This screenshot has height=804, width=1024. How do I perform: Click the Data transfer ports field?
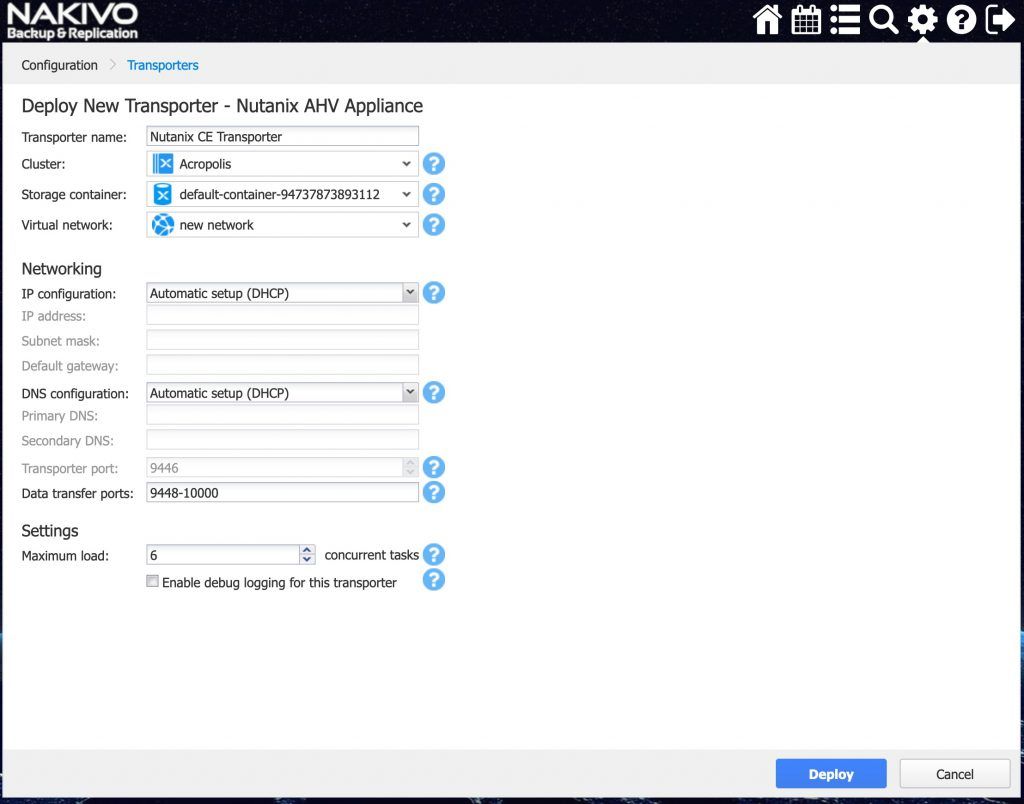click(x=282, y=492)
